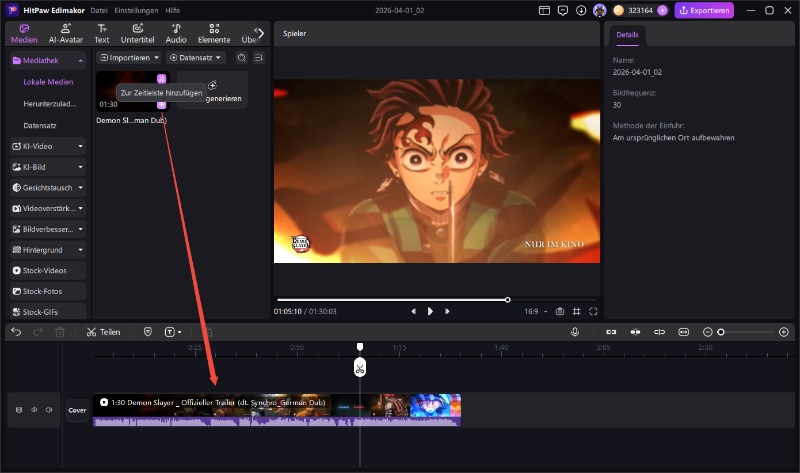Play the video preview

click(x=430, y=311)
